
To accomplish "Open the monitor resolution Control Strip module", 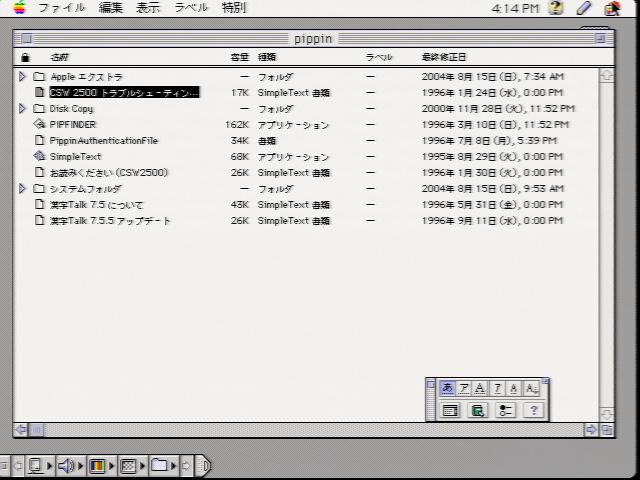I will coord(128,465).
